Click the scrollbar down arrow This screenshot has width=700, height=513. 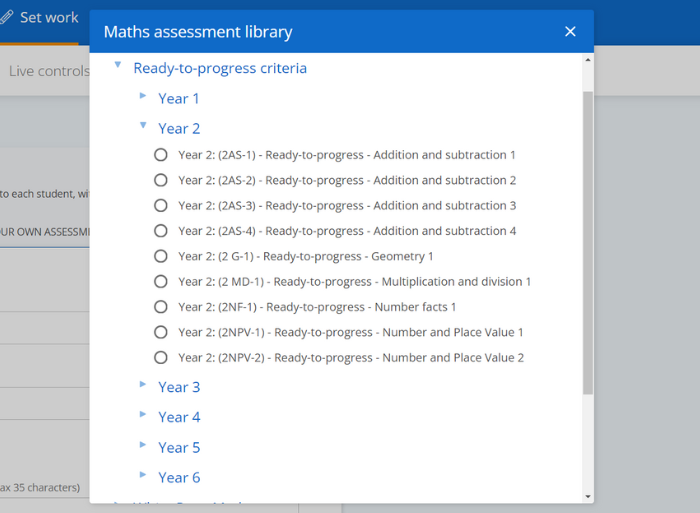[x=588, y=496]
